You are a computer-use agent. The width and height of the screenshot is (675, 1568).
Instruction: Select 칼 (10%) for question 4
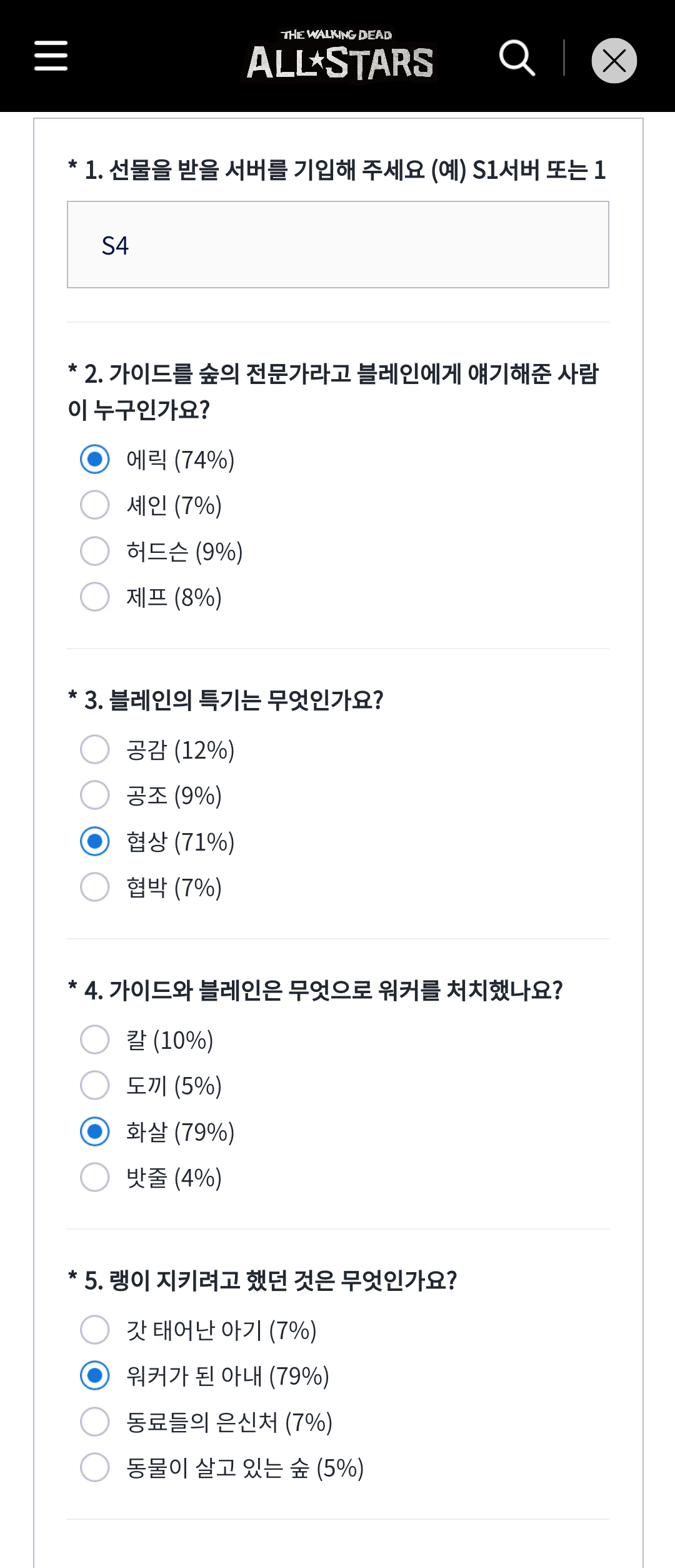(95, 1039)
